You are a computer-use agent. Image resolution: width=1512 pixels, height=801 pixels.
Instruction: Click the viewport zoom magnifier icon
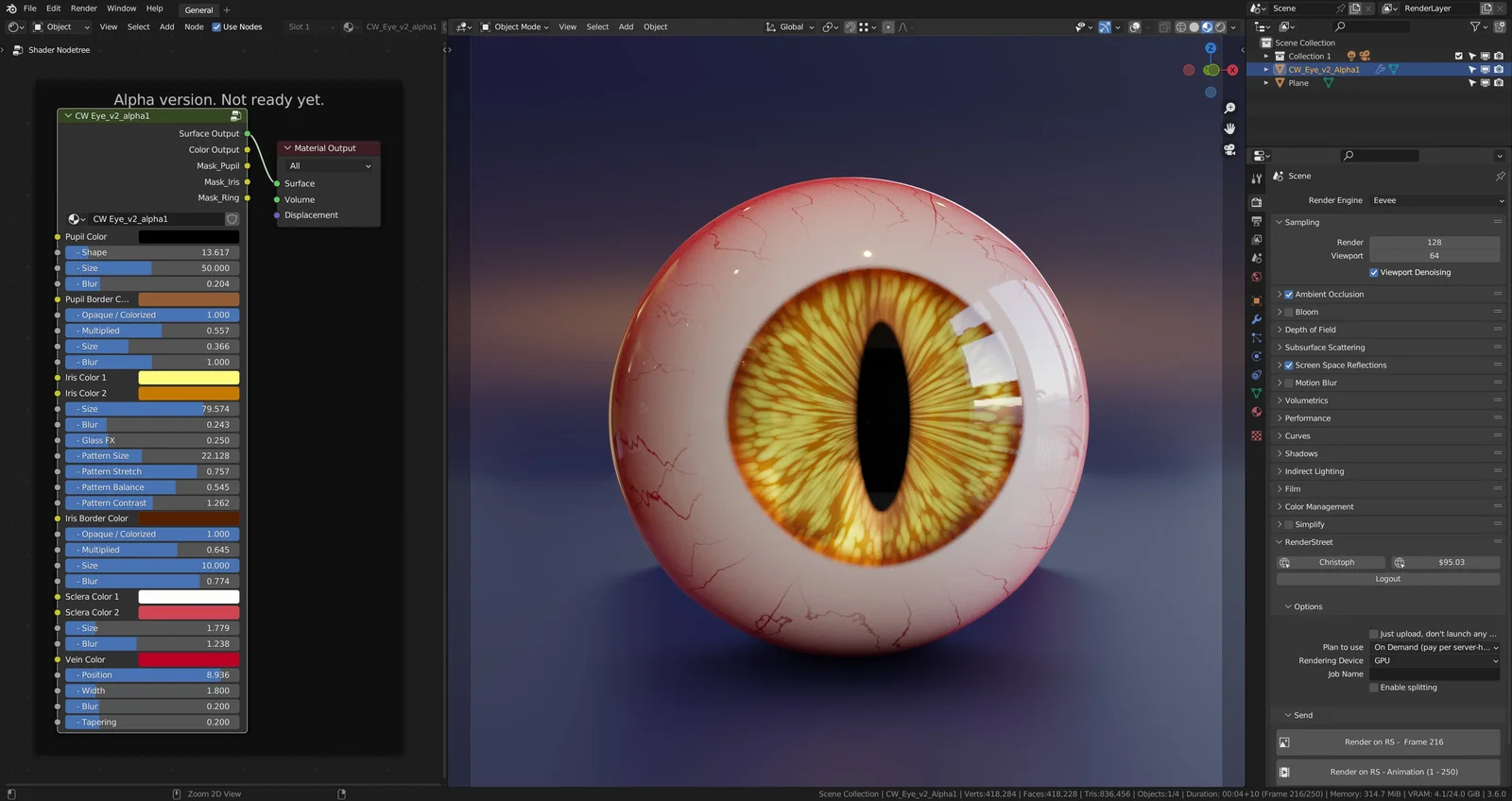pos(1229,109)
